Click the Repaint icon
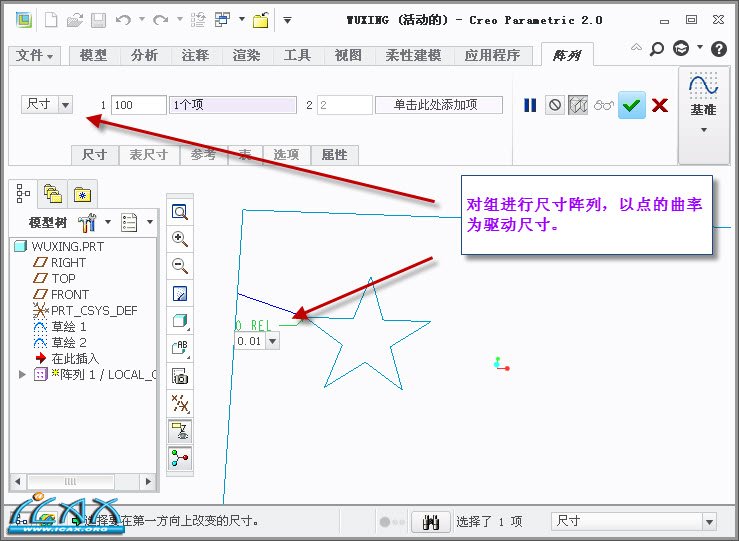The height and width of the screenshot is (541, 739). (x=180, y=294)
